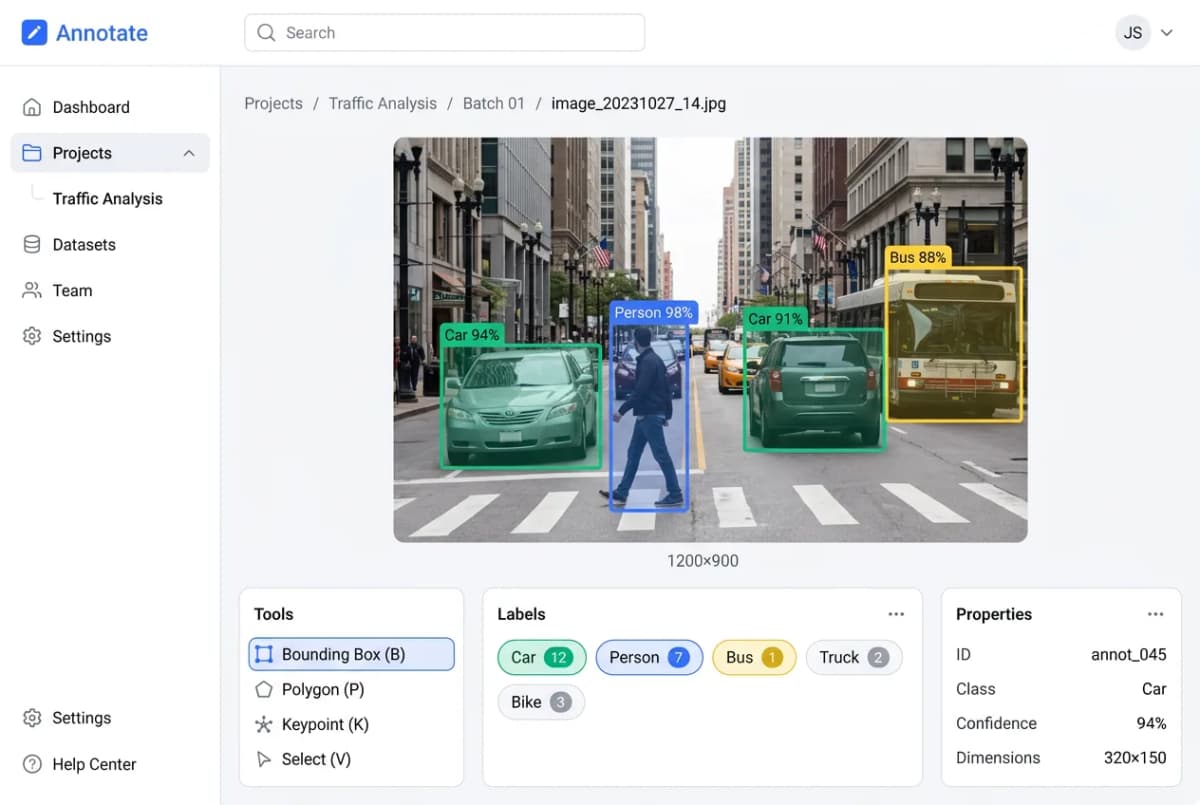Open the Datasets section icon
Viewport: 1200px width, 805px height.
point(30,244)
